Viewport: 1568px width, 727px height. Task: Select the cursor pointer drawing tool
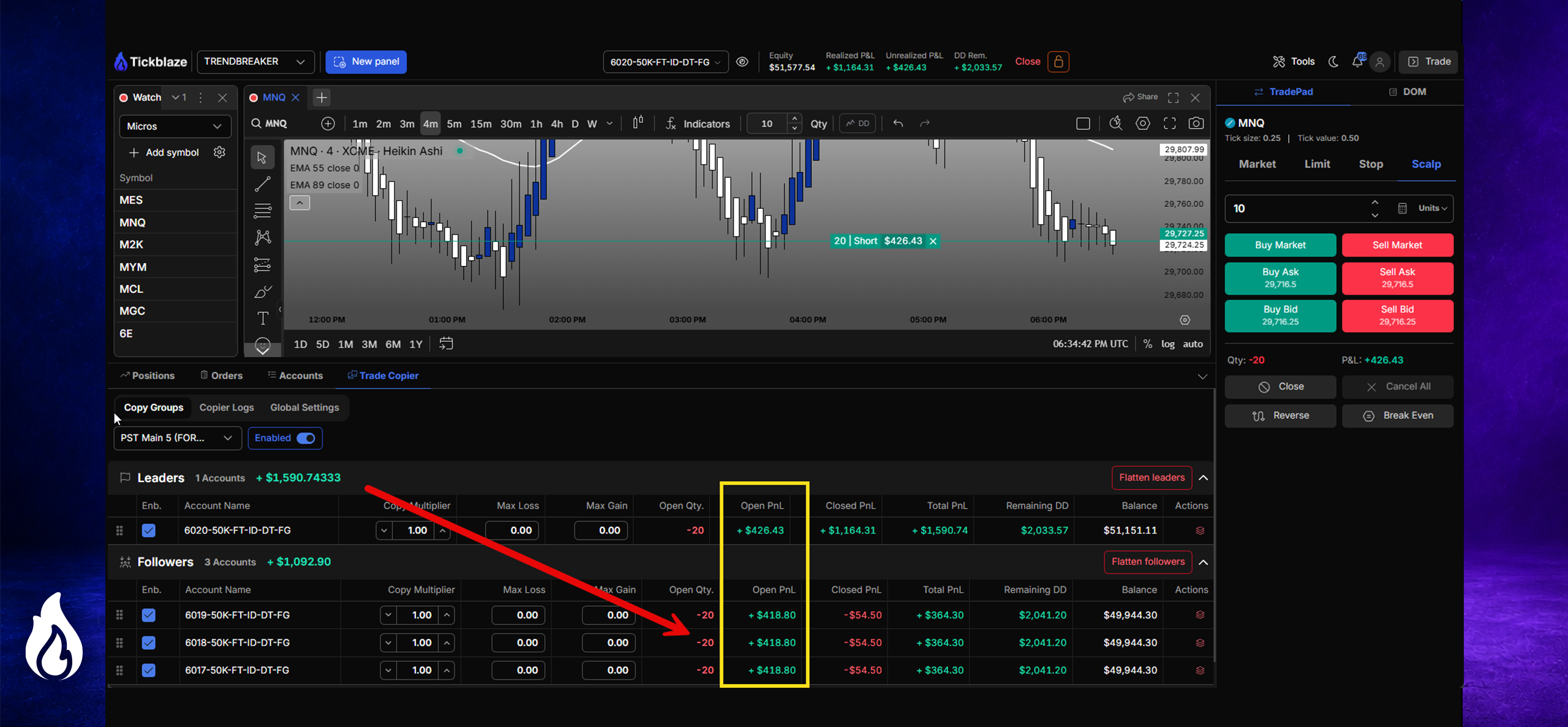pos(262,157)
